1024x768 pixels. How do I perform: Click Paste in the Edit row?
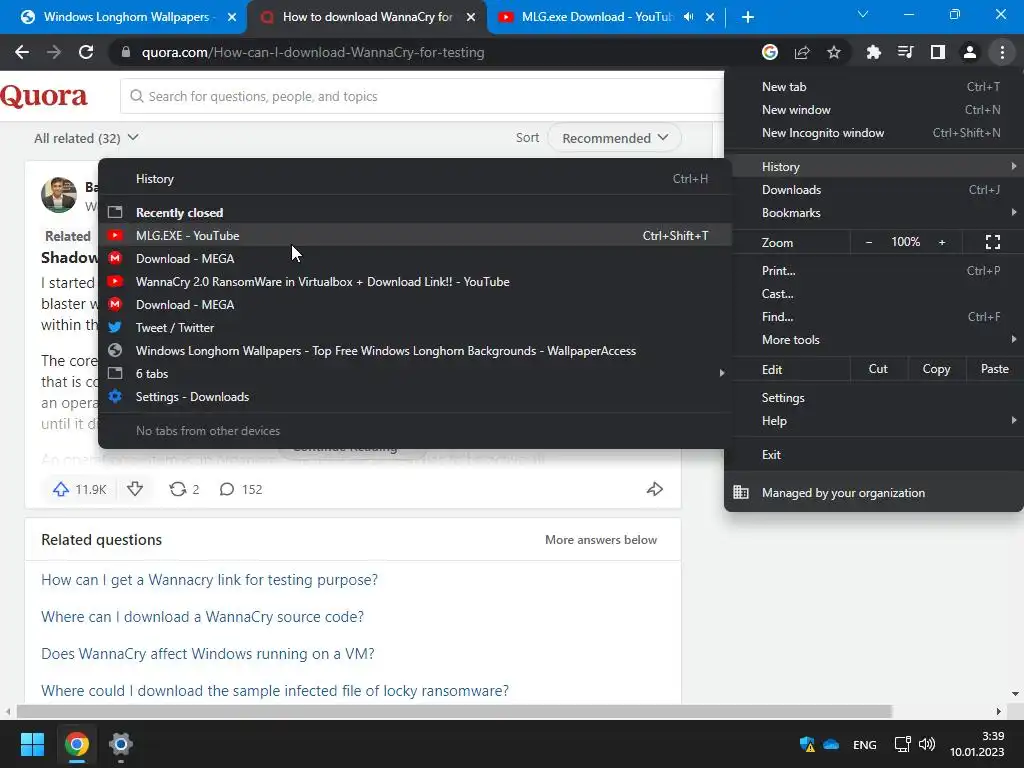pyautogui.click(x=994, y=369)
